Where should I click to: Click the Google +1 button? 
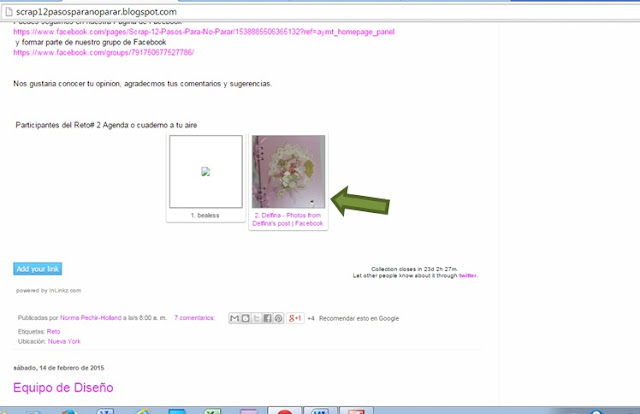[x=295, y=318]
